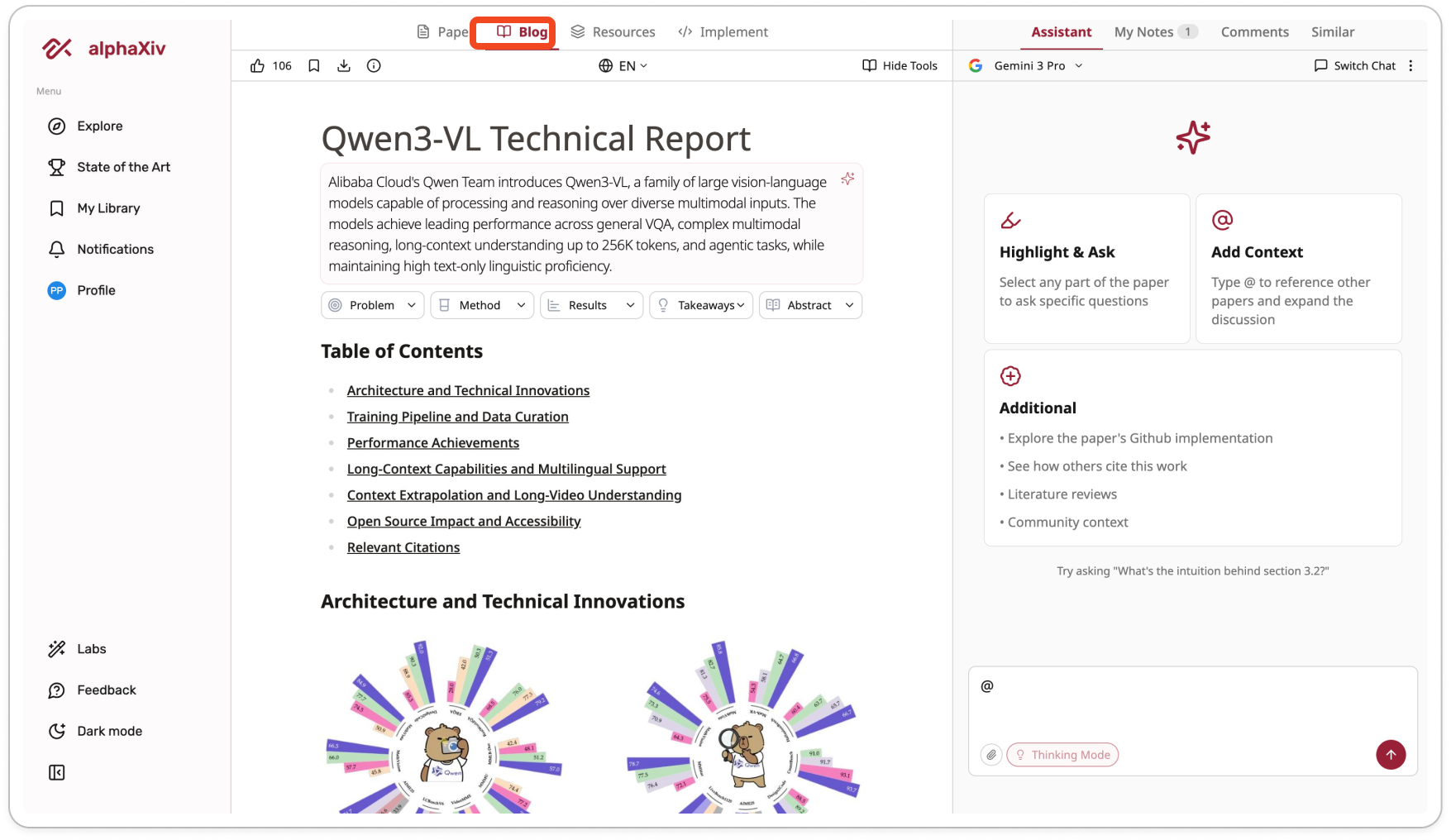Expand the Method dropdown
The width and height of the screenshot is (1451, 840).
[482, 305]
